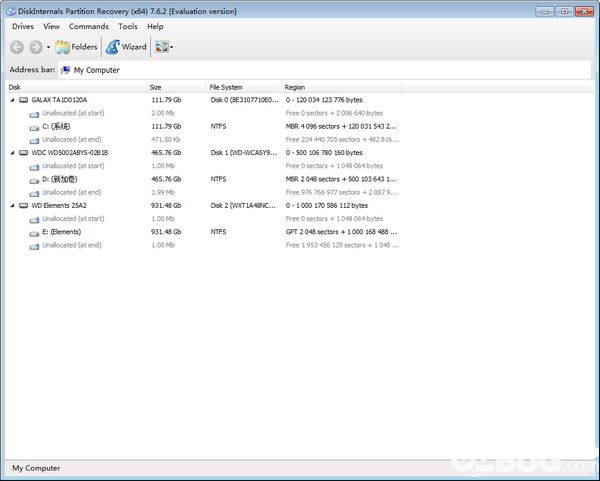Click the 'Disk 1 (WD-WCASY9...' cell
The image size is (600, 481).
tap(243, 153)
